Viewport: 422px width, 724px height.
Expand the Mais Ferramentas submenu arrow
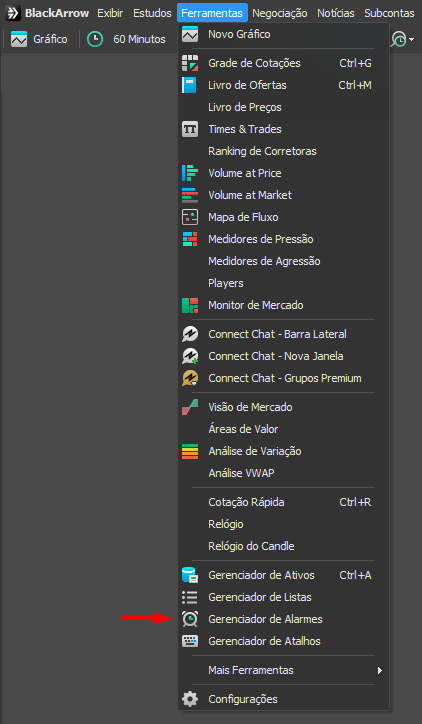[380, 670]
